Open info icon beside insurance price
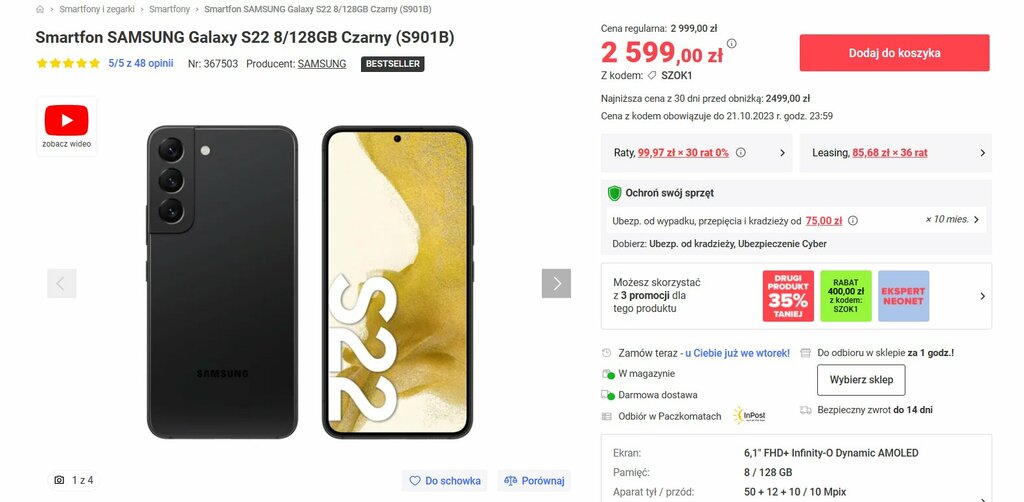Viewport: 1024px width, 502px height. [852, 221]
